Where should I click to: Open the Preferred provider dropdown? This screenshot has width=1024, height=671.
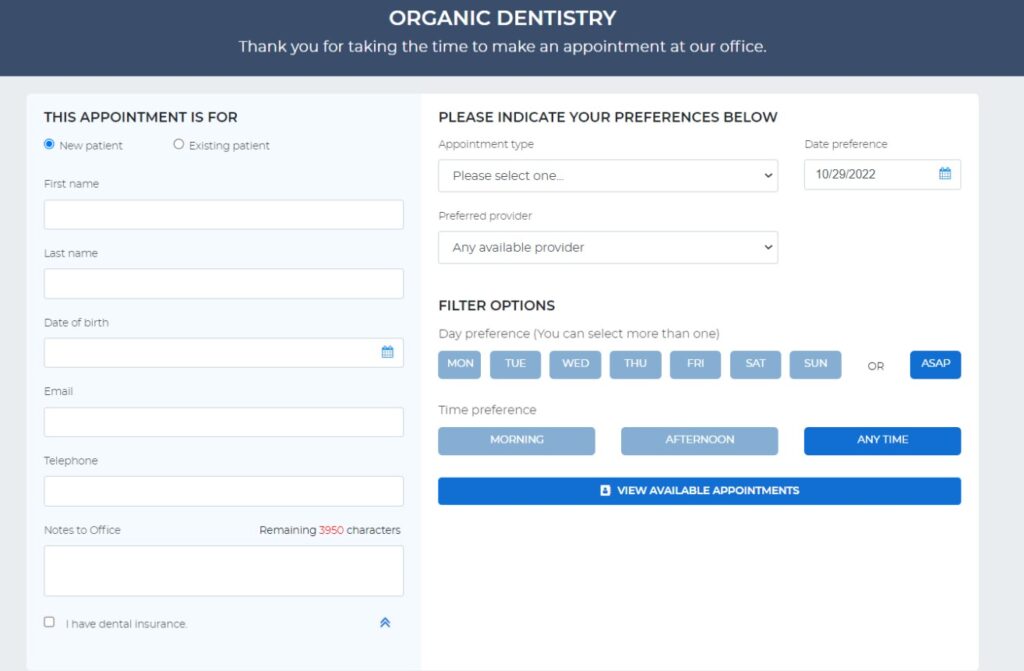[x=607, y=247]
